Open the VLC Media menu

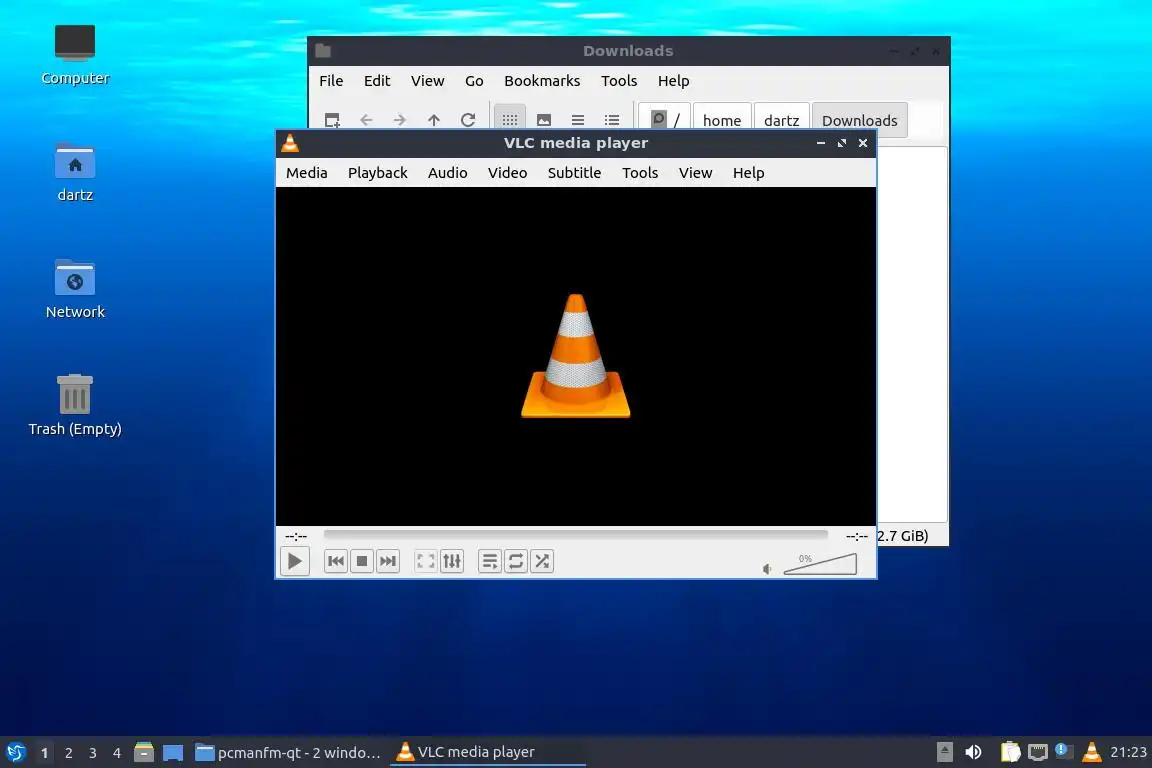(306, 173)
